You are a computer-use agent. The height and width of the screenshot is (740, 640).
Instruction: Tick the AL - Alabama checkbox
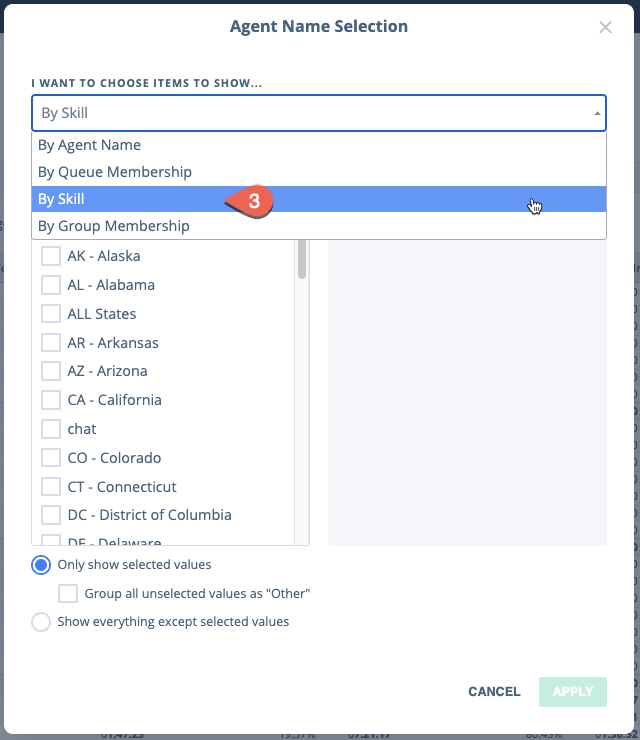51,285
